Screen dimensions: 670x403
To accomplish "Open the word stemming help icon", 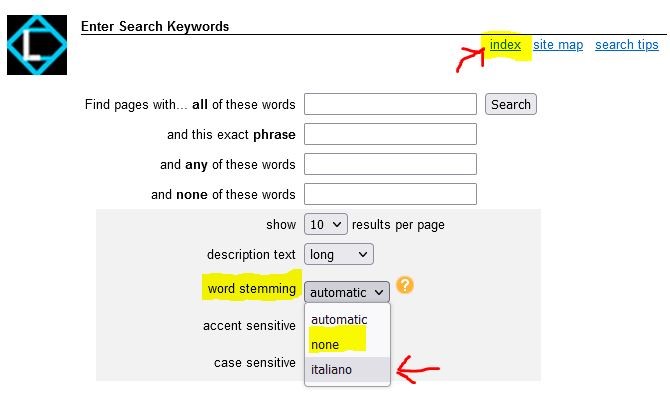I will tap(405, 285).
